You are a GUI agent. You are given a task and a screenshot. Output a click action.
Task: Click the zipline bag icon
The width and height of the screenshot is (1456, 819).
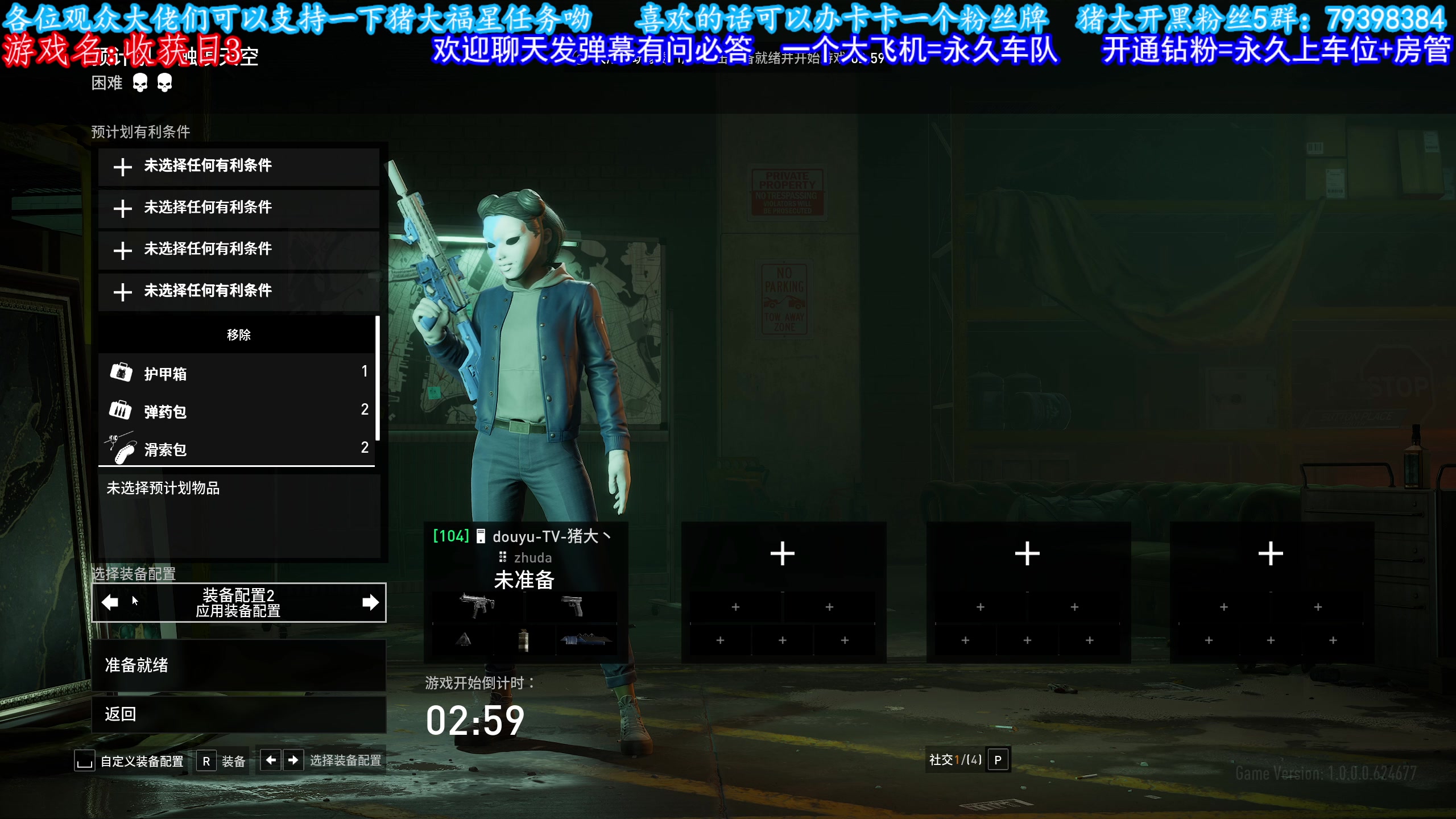(120, 448)
